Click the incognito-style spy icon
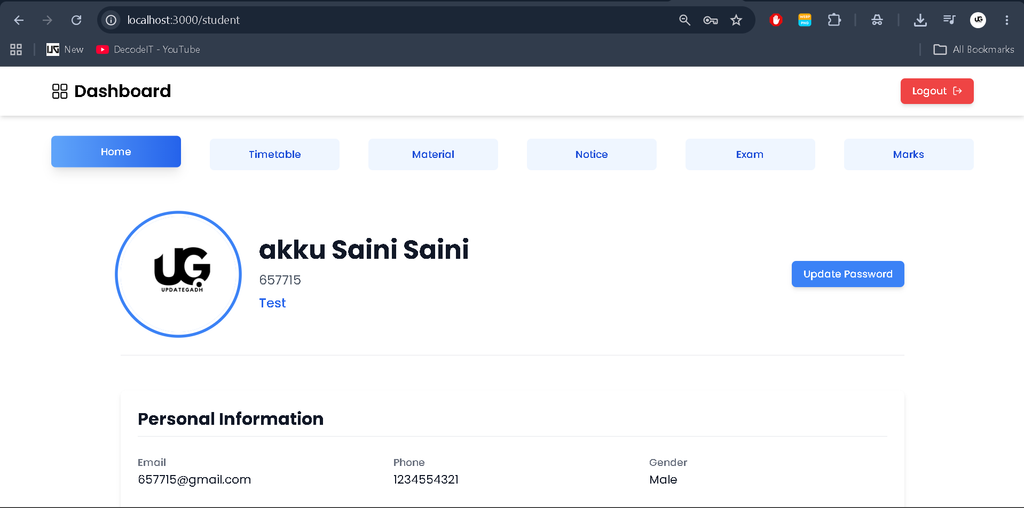The width and height of the screenshot is (1024, 508). pyautogui.click(x=877, y=20)
